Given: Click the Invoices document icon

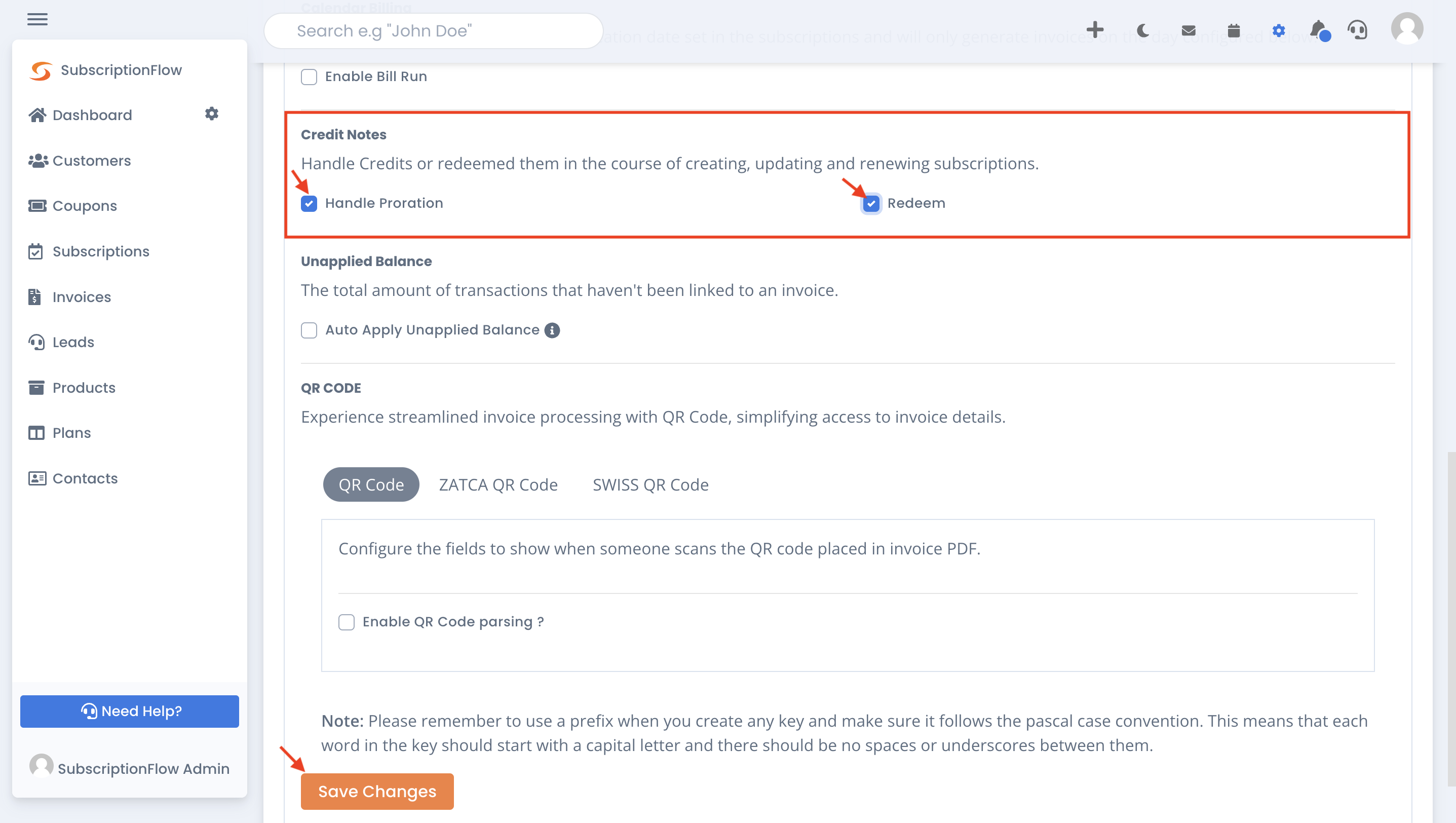Looking at the screenshot, I should (34, 297).
